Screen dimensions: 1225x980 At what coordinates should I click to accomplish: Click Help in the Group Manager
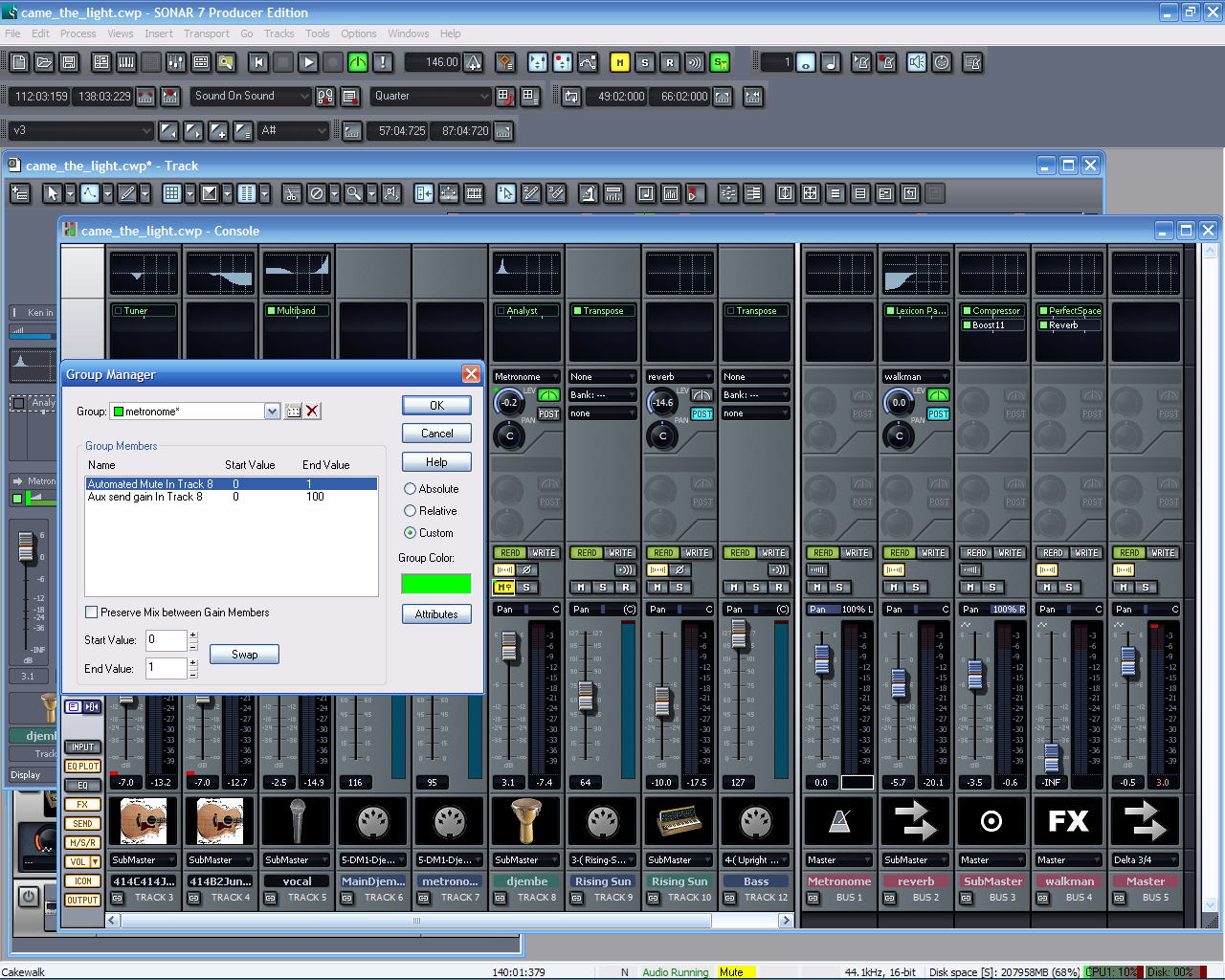(x=436, y=462)
